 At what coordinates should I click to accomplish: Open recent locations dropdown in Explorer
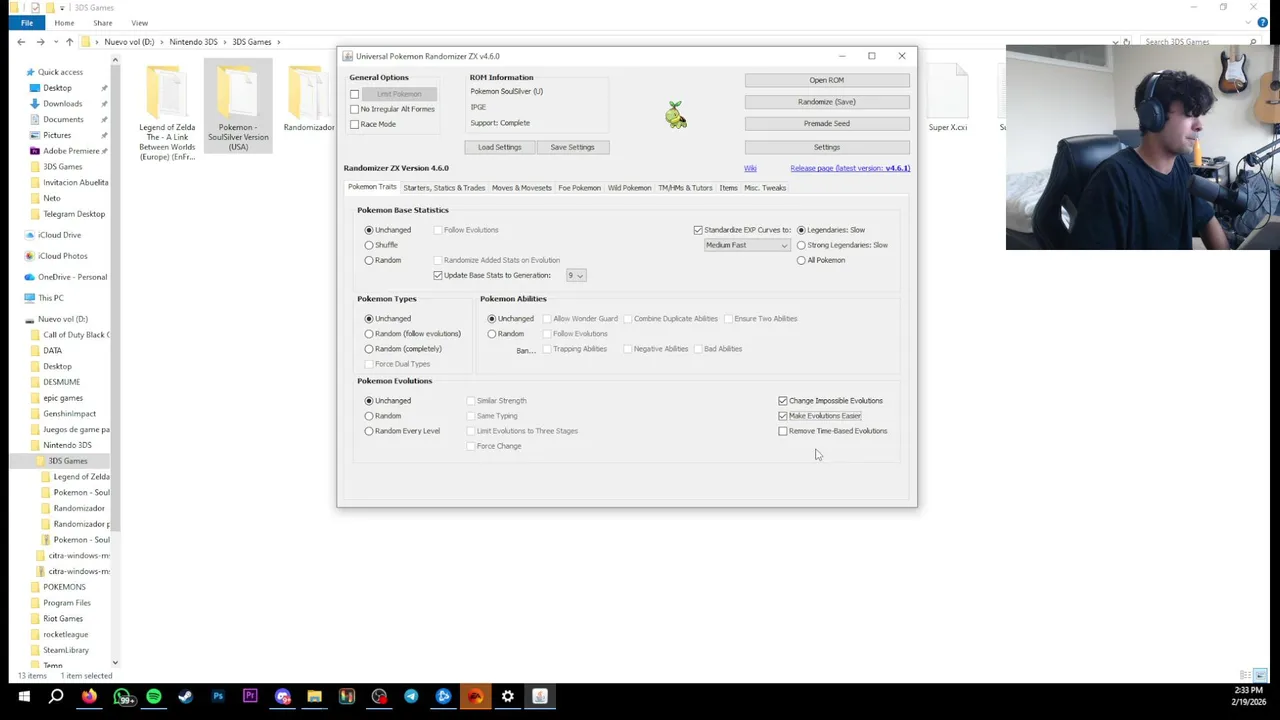click(x=55, y=42)
